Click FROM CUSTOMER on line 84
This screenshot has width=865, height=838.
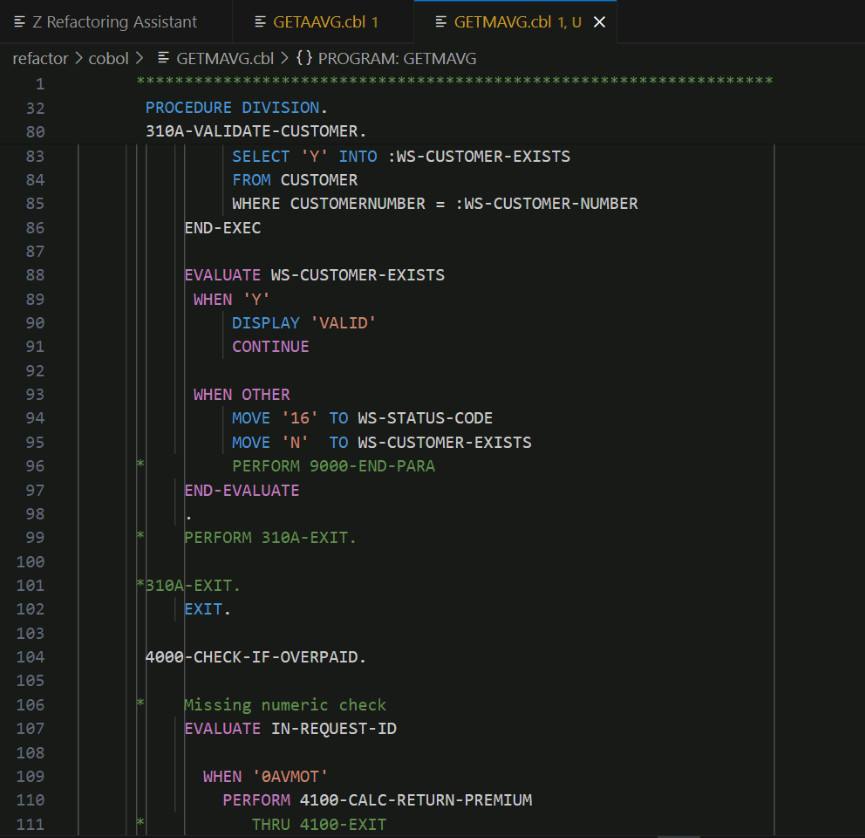click(x=295, y=180)
